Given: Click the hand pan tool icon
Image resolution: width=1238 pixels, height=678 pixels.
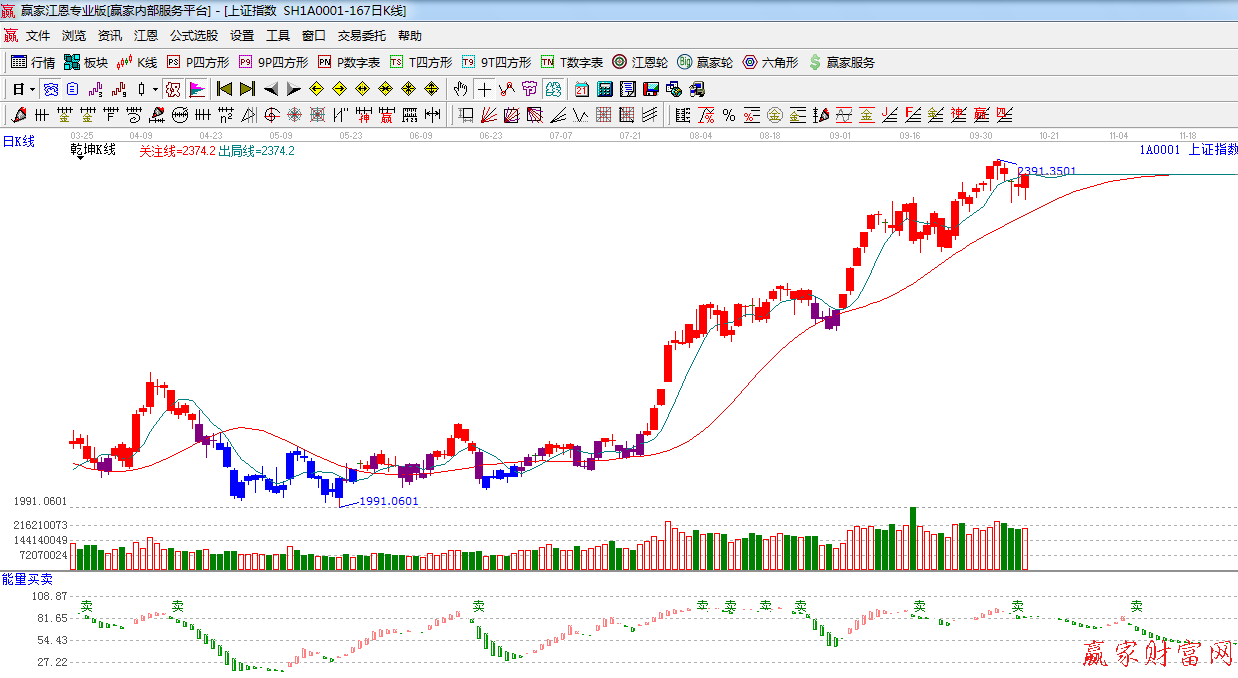Looking at the screenshot, I should tap(461, 89).
